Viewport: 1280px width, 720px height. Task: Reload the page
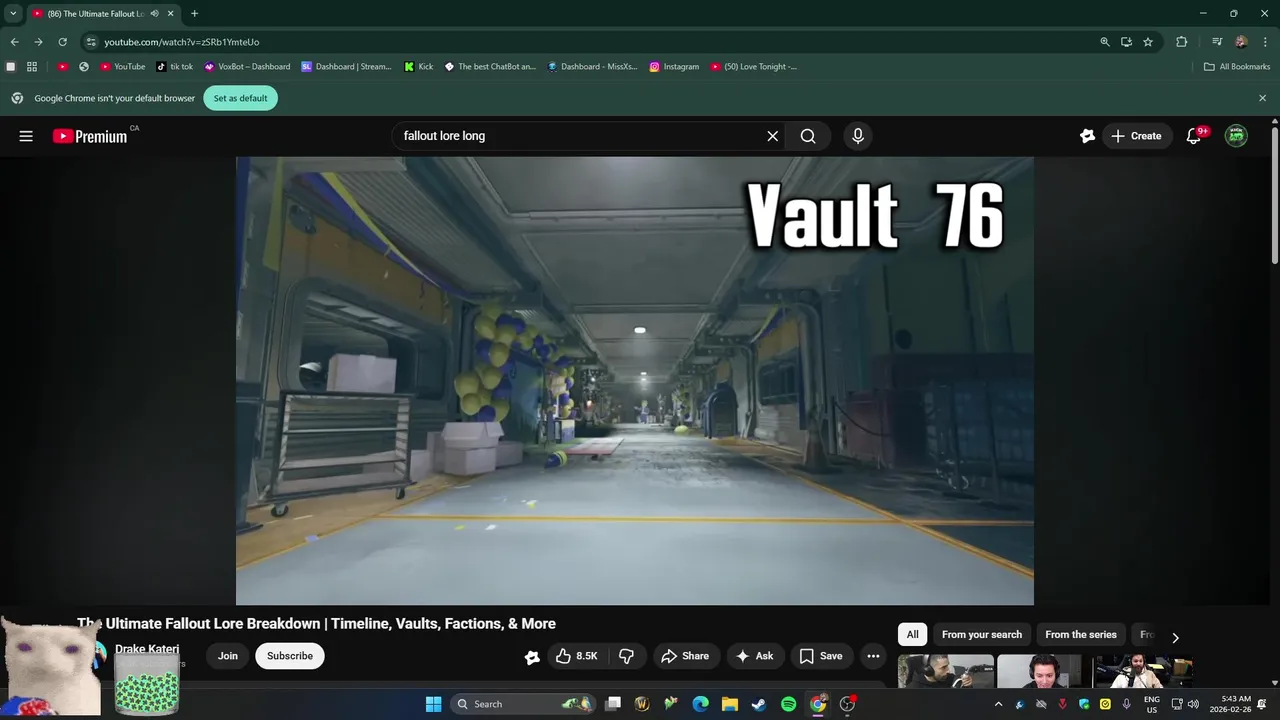point(62,42)
